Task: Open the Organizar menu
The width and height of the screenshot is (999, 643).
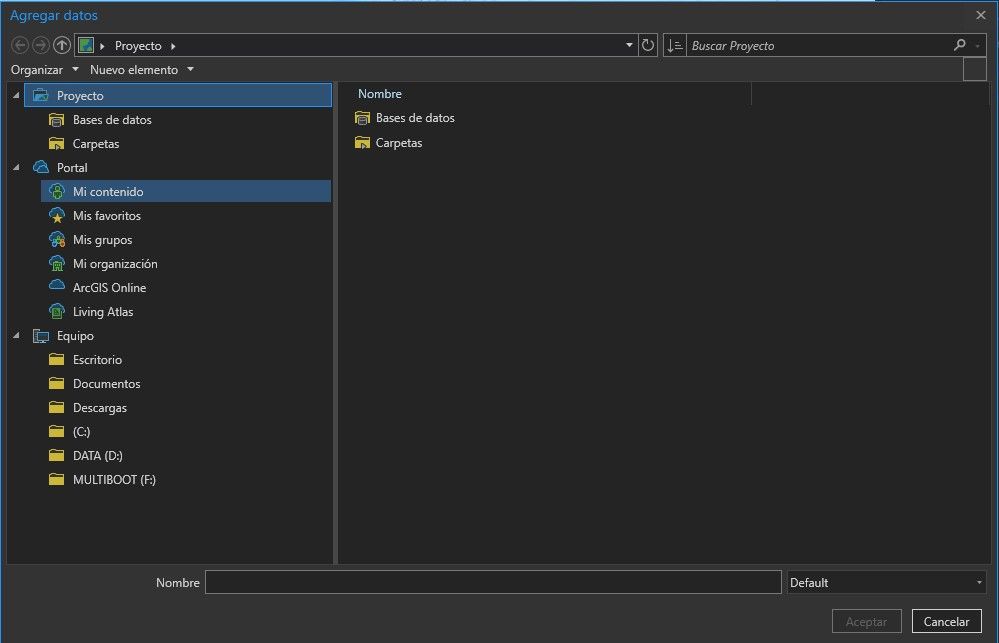Action: coord(44,70)
